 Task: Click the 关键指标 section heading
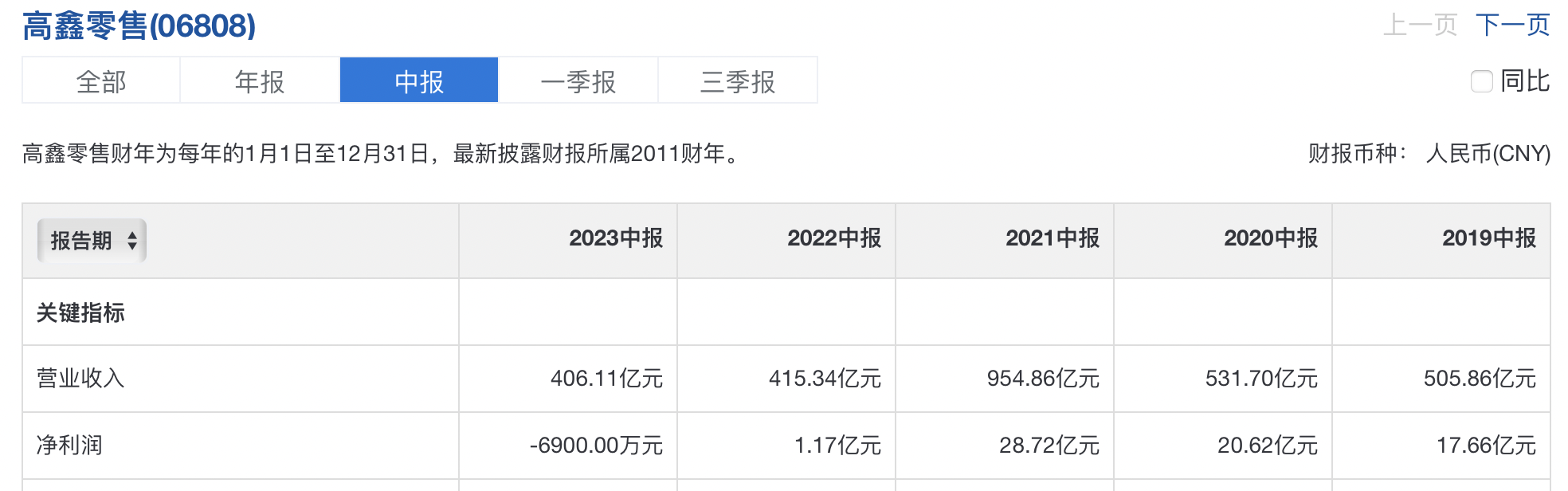(80, 312)
